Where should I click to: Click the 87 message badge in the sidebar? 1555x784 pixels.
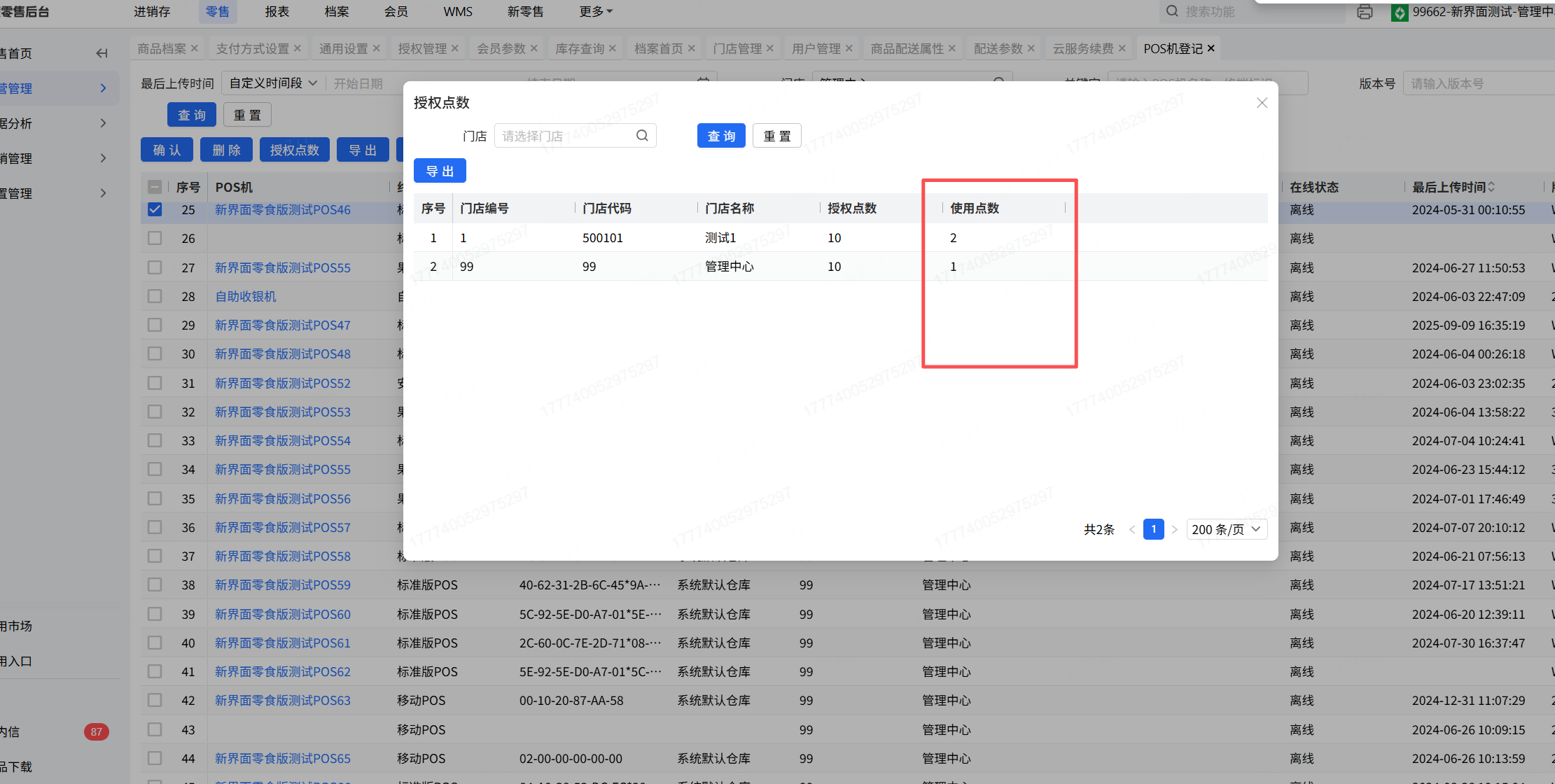pos(96,731)
